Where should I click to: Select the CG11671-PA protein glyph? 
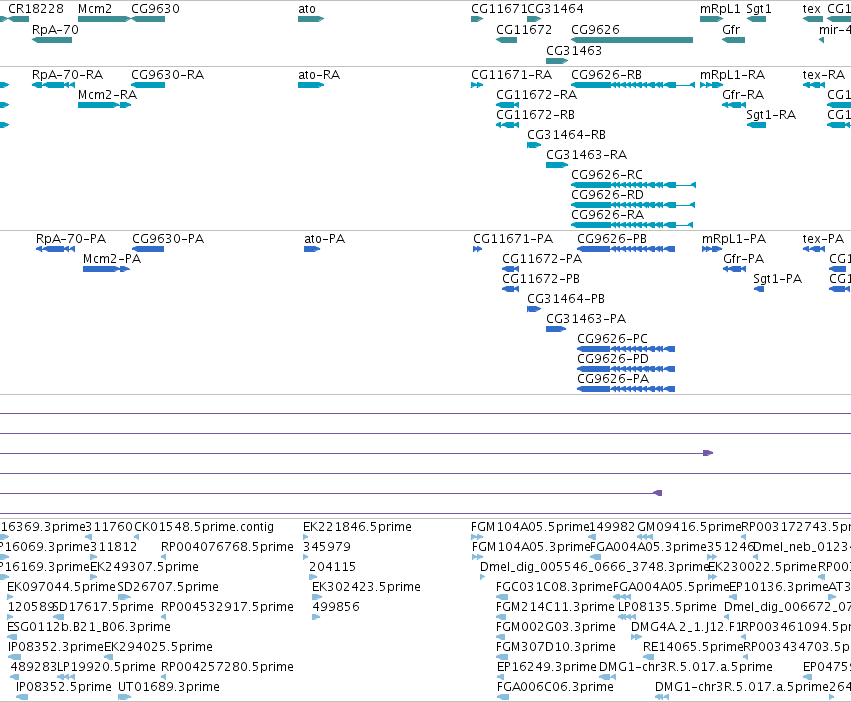(478, 249)
